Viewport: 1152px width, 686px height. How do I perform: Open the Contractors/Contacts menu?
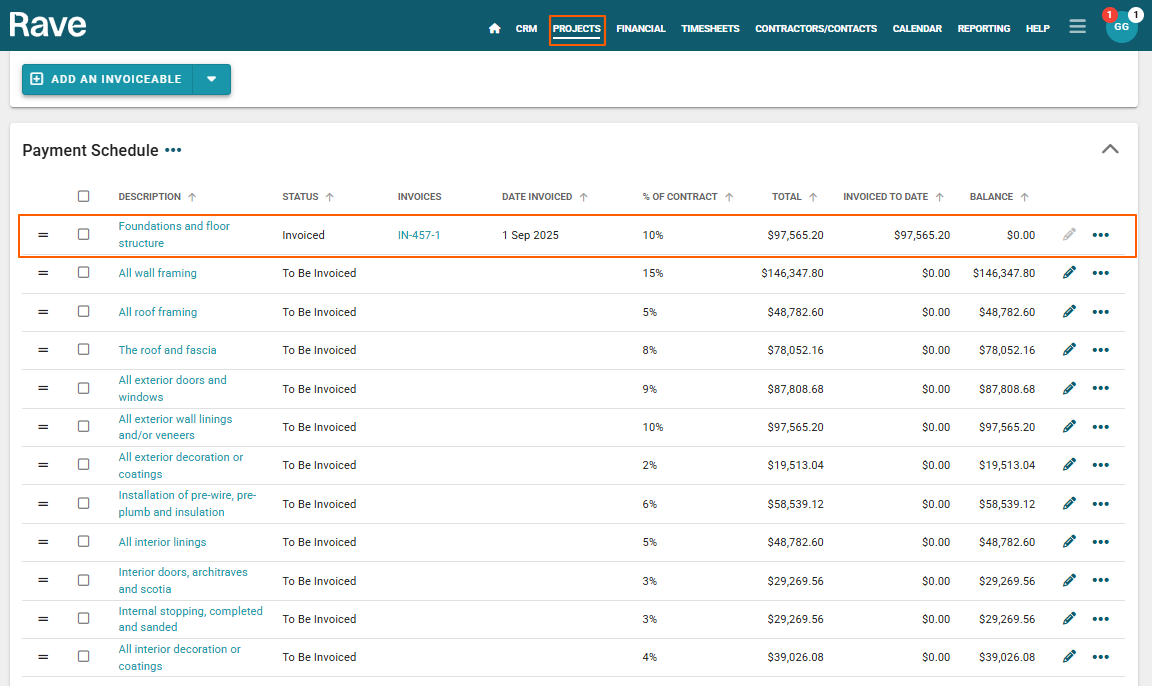tap(816, 29)
